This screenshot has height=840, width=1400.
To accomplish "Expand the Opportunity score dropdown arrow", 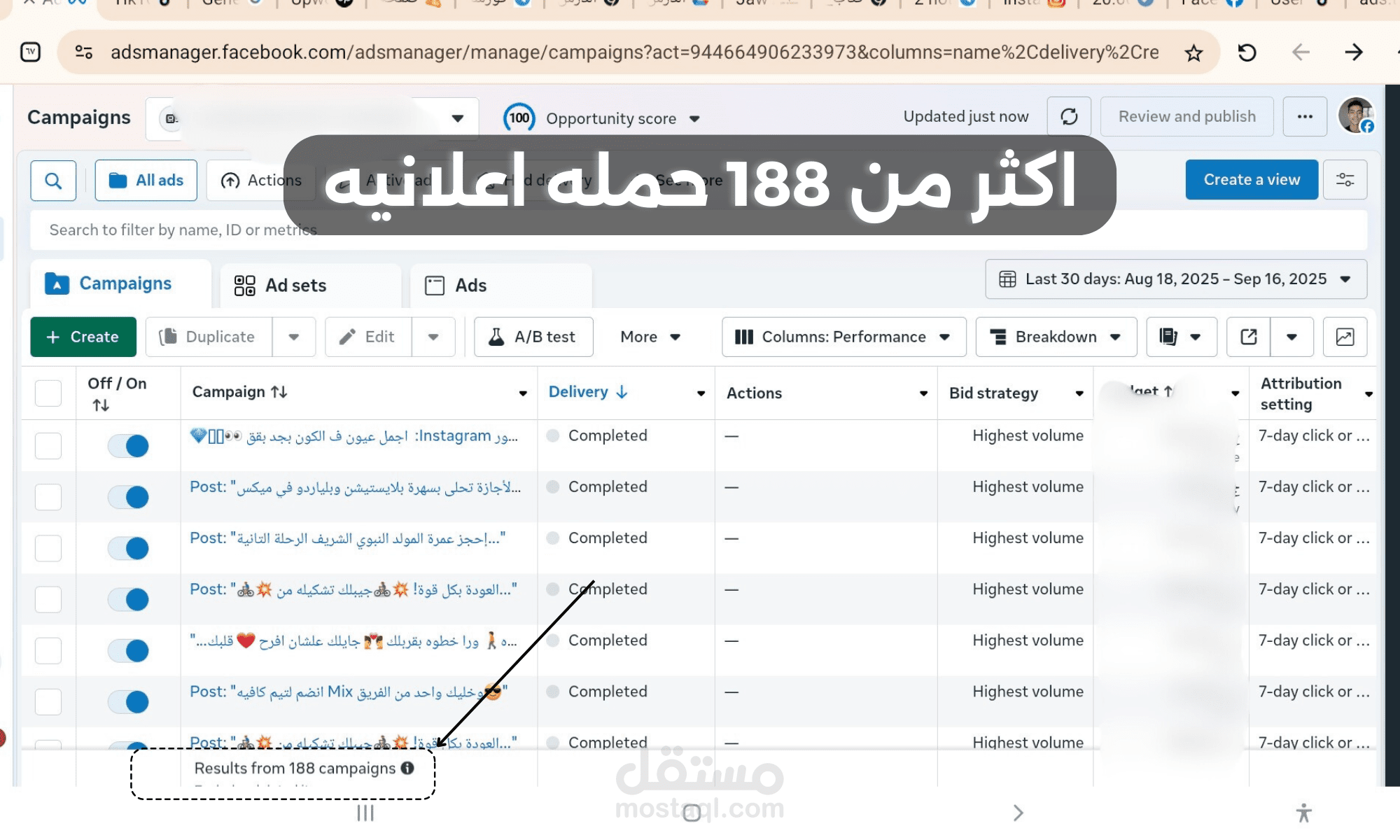I will click(694, 119).
